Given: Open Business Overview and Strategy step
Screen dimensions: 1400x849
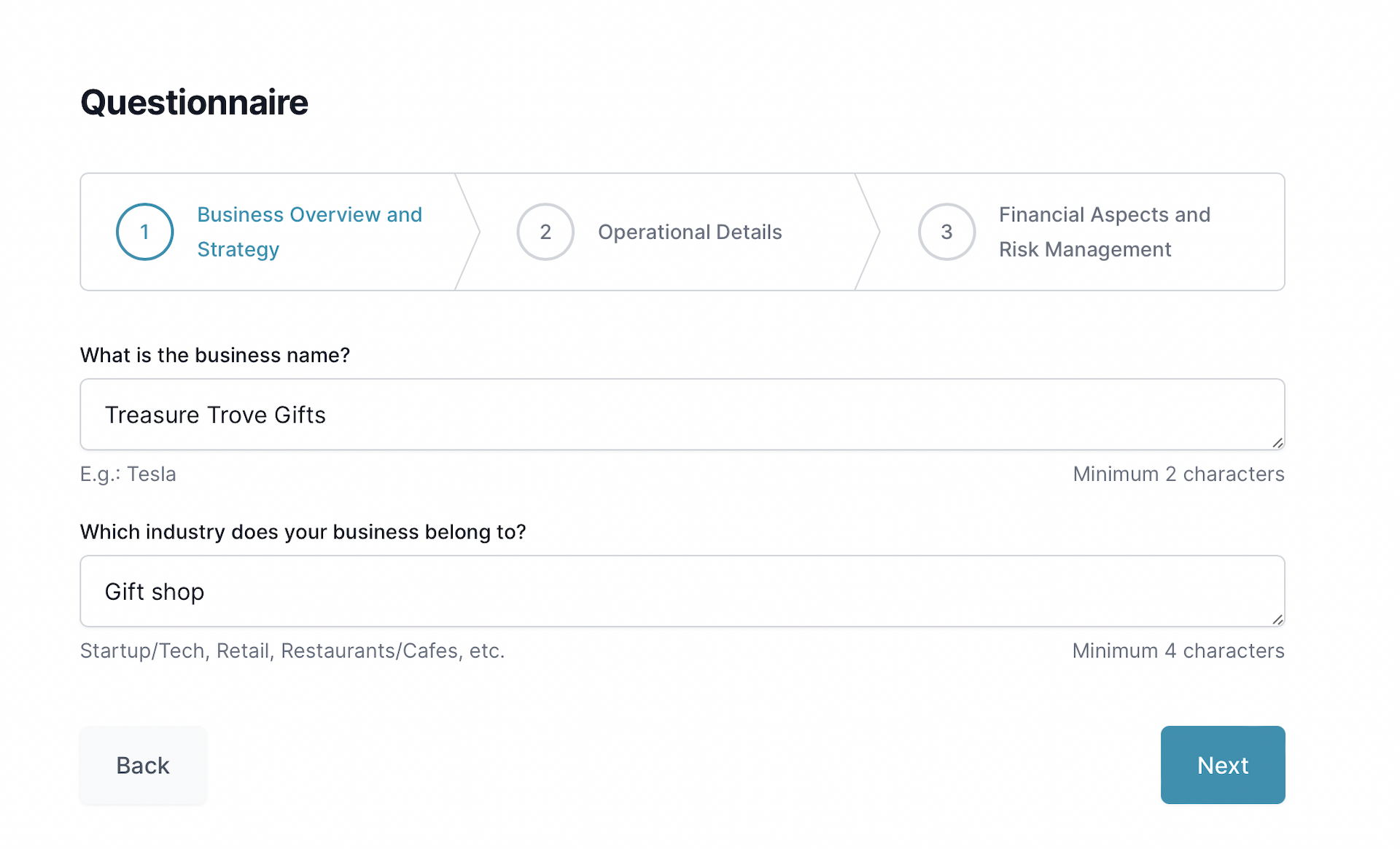Looking at the screenshot, I should [x=309, y=232].
